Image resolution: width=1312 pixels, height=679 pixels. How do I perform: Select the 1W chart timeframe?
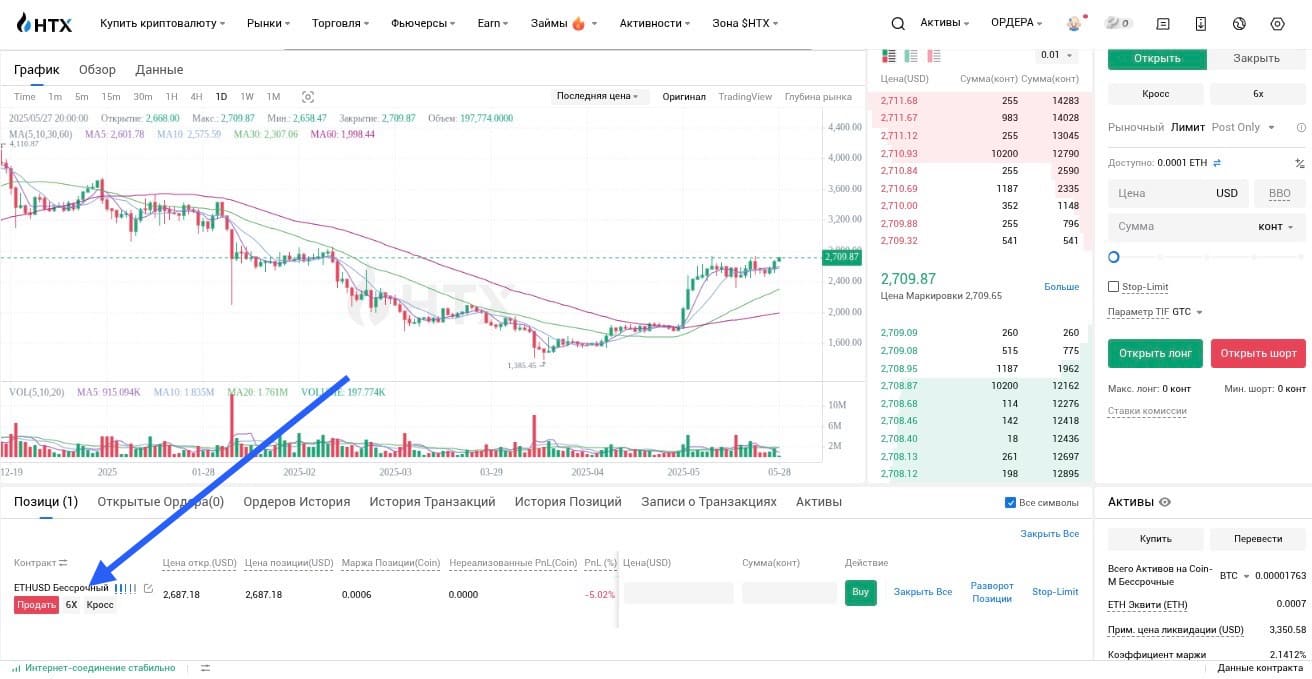247,97
